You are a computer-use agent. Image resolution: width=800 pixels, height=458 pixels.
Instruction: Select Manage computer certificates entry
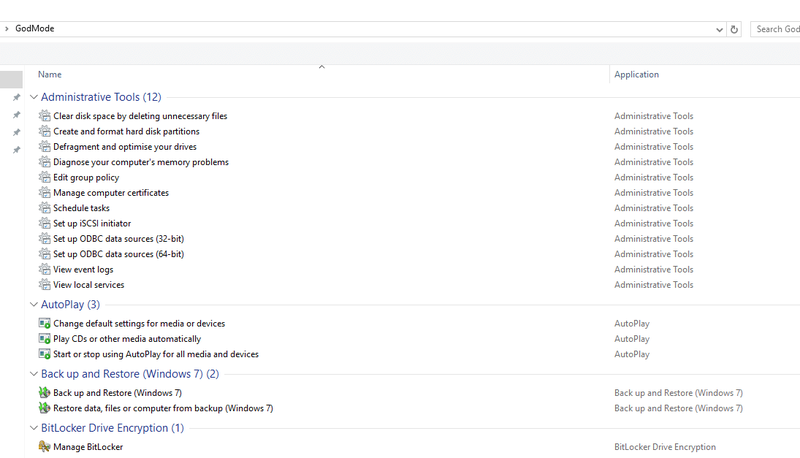tap(111, 192)
